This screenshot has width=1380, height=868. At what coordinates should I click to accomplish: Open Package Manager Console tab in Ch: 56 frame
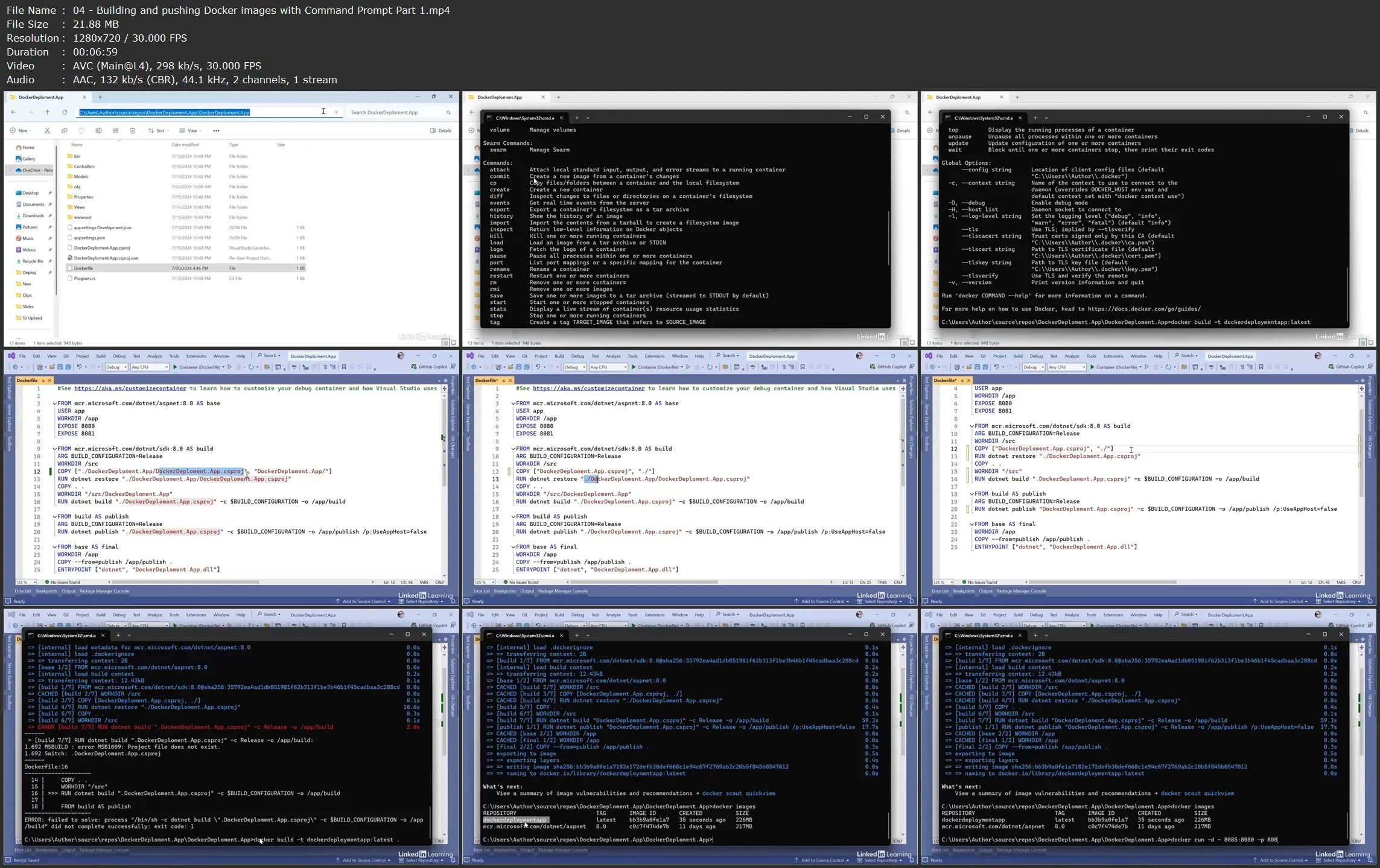point(104,591)
